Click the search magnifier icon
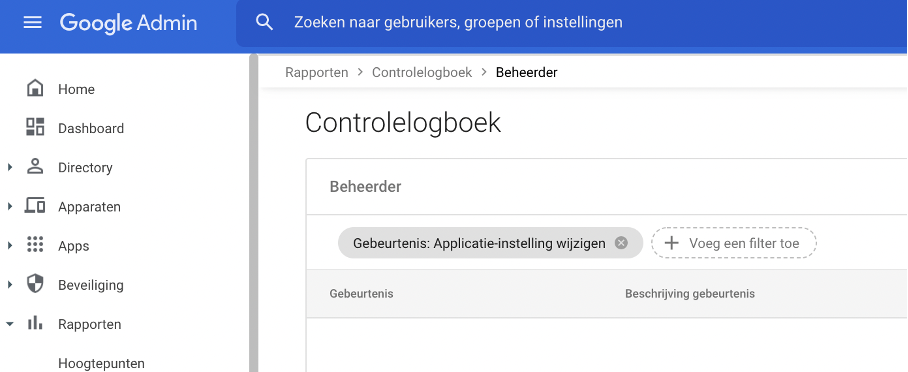The width and height of the screenshot is (908, 372). click(x=264, y=23)
